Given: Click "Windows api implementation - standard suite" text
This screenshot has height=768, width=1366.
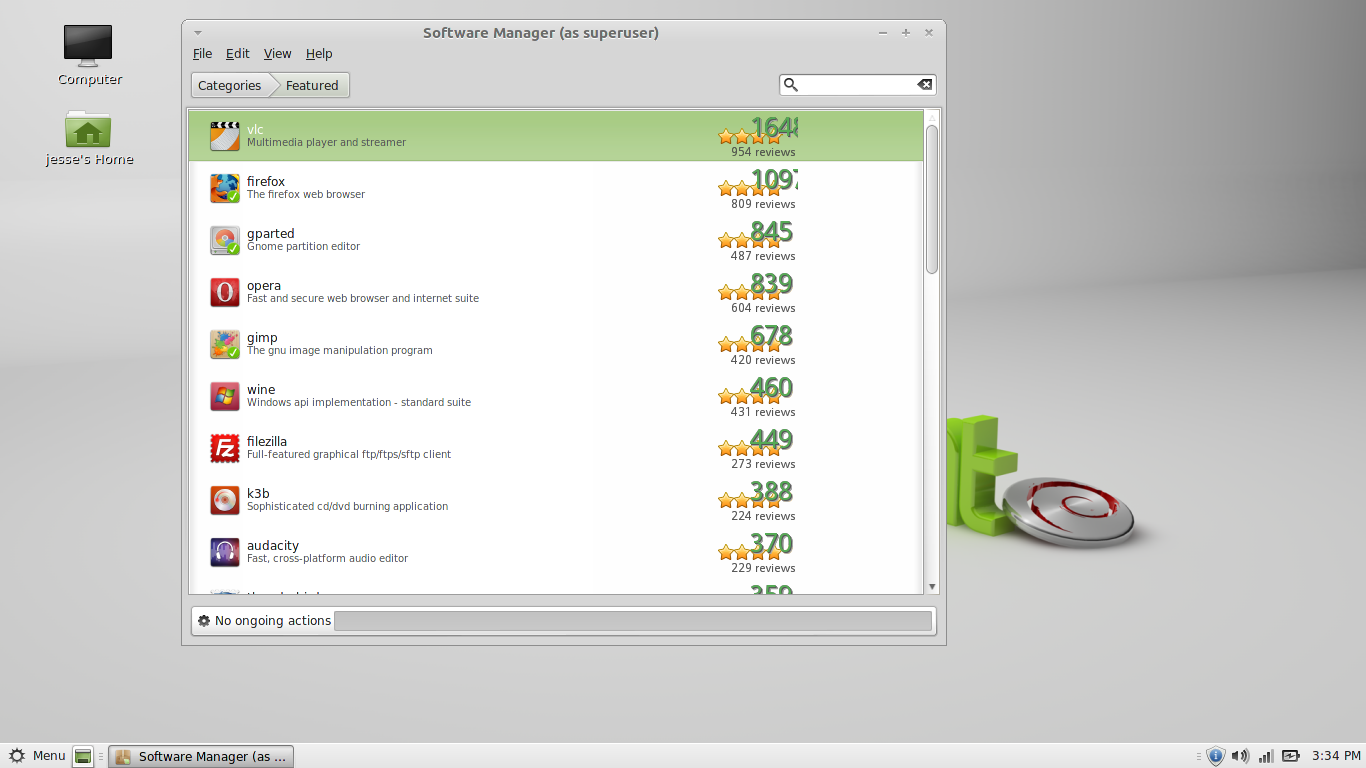Looking at the screenshot, I should (359, 403).
